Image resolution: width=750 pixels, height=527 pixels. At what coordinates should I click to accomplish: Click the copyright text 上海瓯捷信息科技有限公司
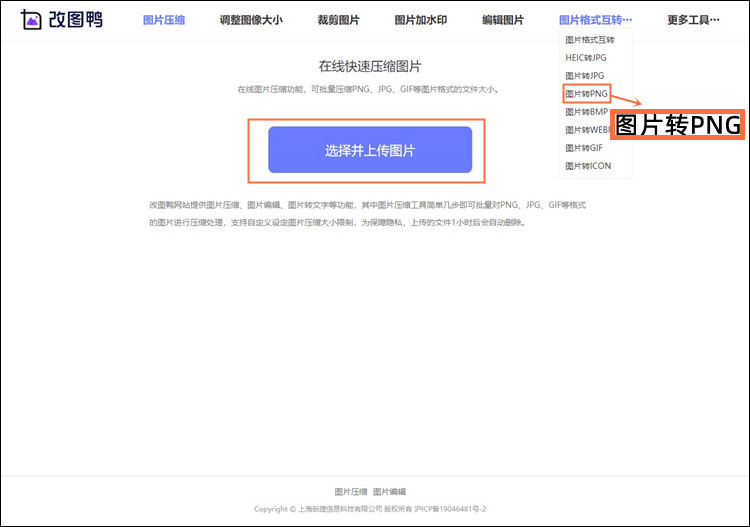point(340,509)
